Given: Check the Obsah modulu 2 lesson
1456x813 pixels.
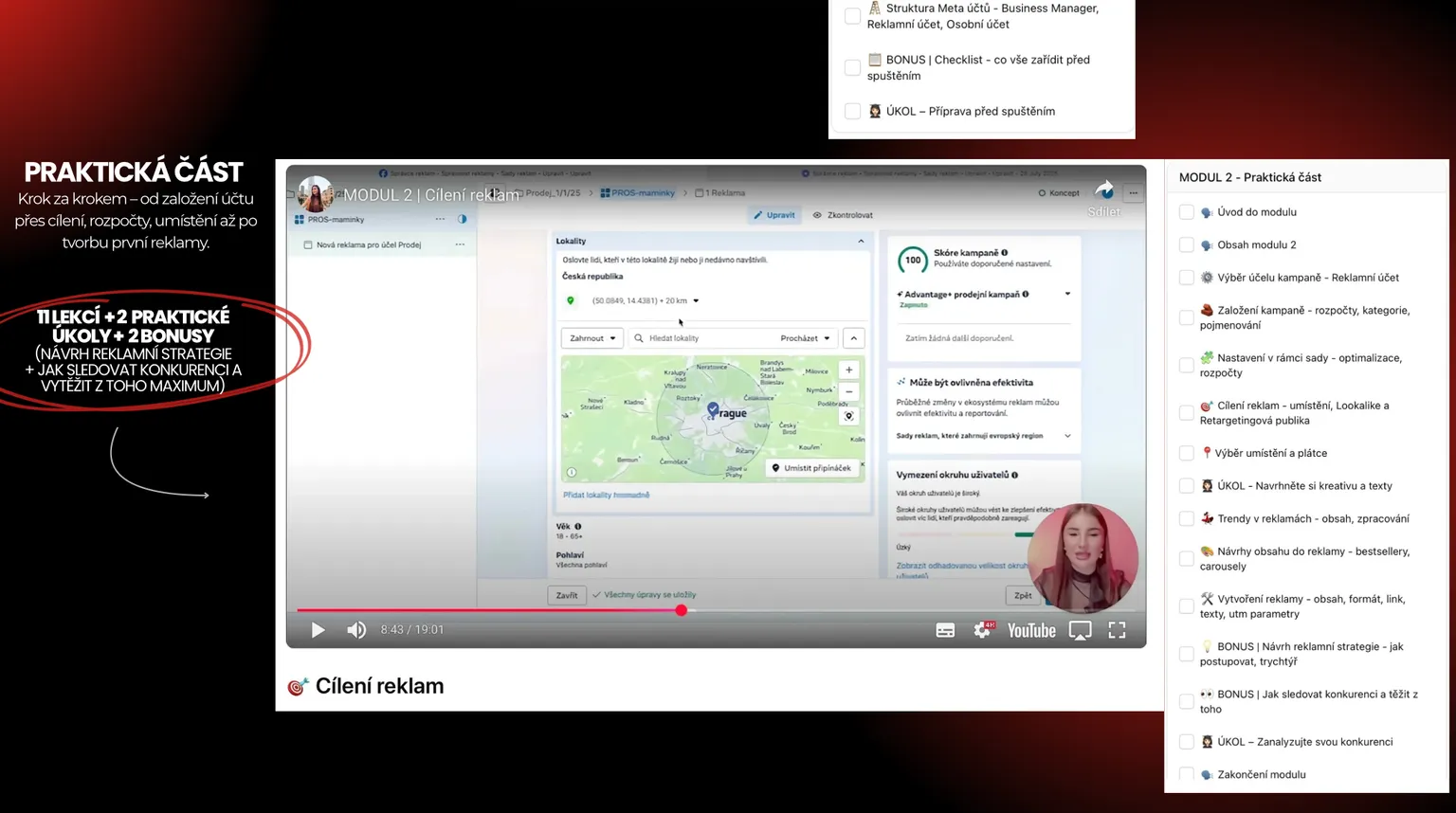Looking at the screenshot, I should [1186, 244].
